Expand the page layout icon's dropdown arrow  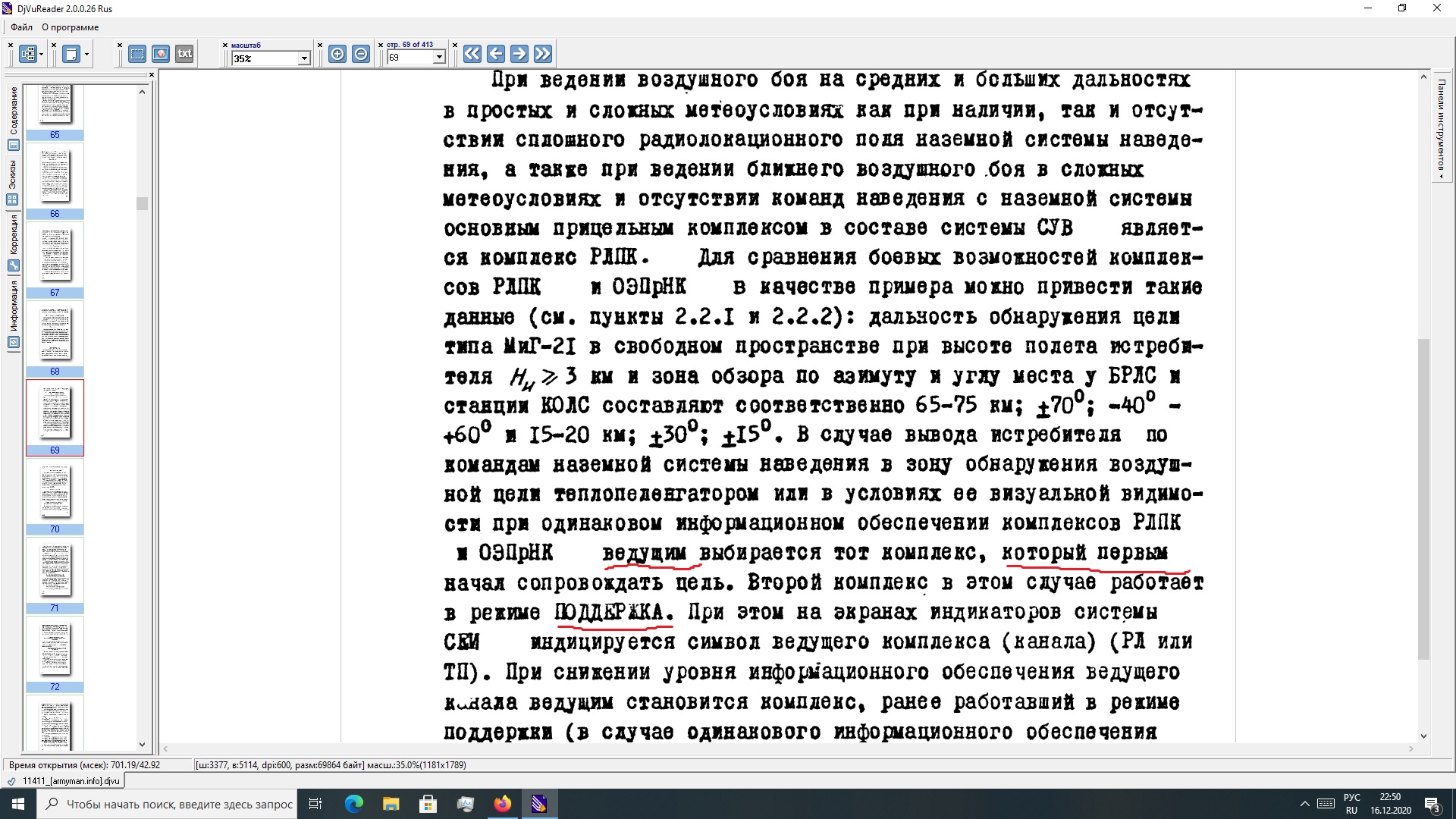click(x=41, y=54)
